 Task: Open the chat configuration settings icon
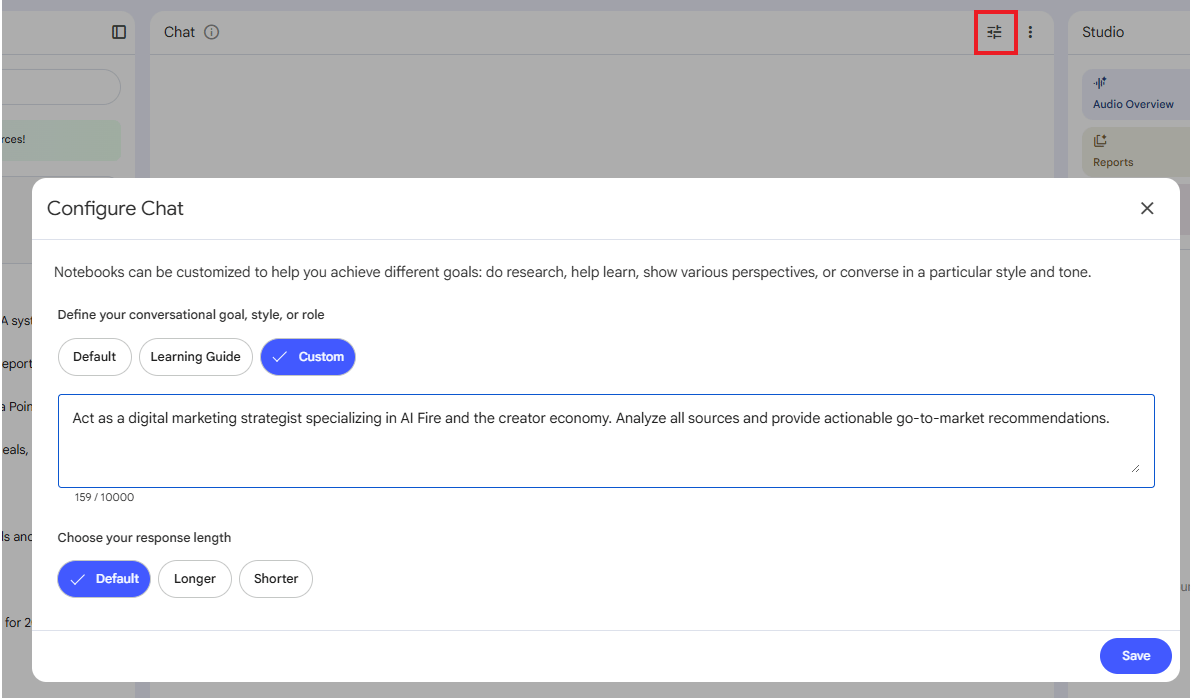[995, 32]
